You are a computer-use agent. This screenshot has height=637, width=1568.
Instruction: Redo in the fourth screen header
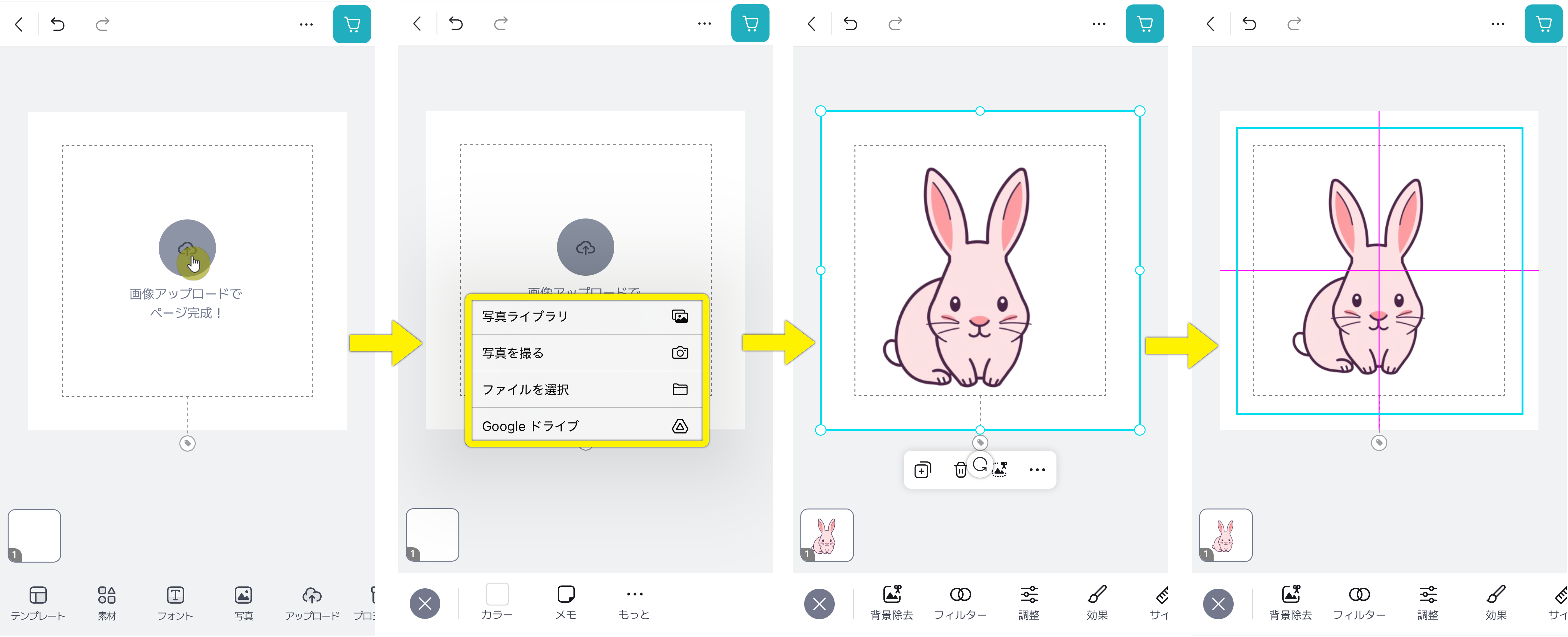coord(1293,24)
